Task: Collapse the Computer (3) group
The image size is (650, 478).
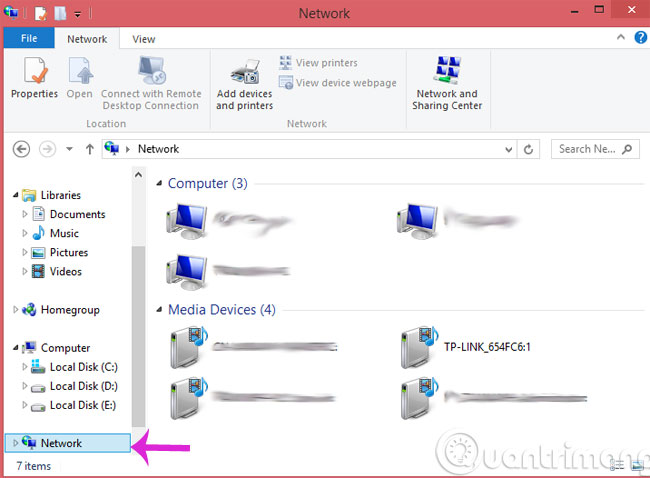Action: [159, 183]
